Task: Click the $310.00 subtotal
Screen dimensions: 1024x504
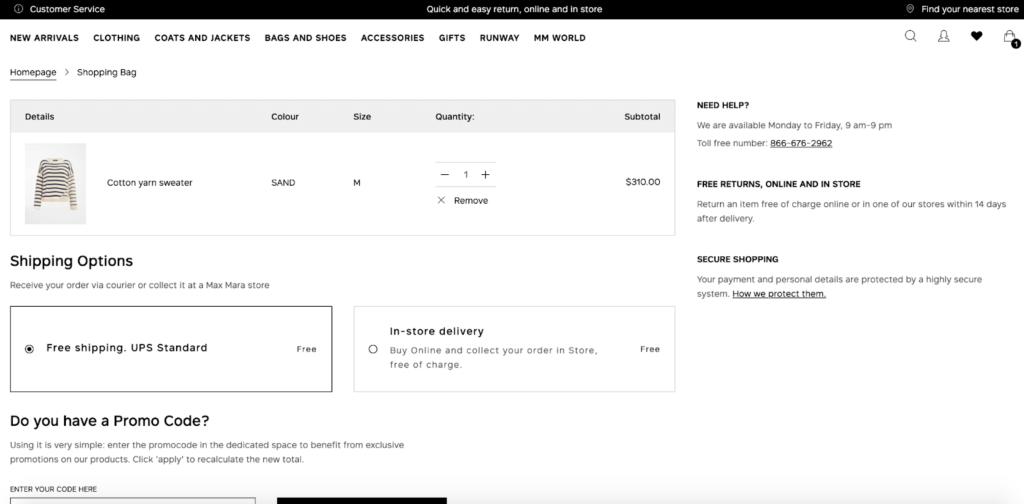Action: (x=643, y=182)
